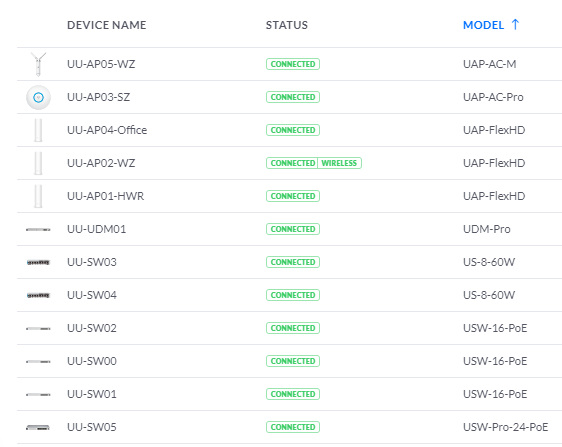Click the UAP-FlexHD model for UU-AP02-WZ

(494, 163)
